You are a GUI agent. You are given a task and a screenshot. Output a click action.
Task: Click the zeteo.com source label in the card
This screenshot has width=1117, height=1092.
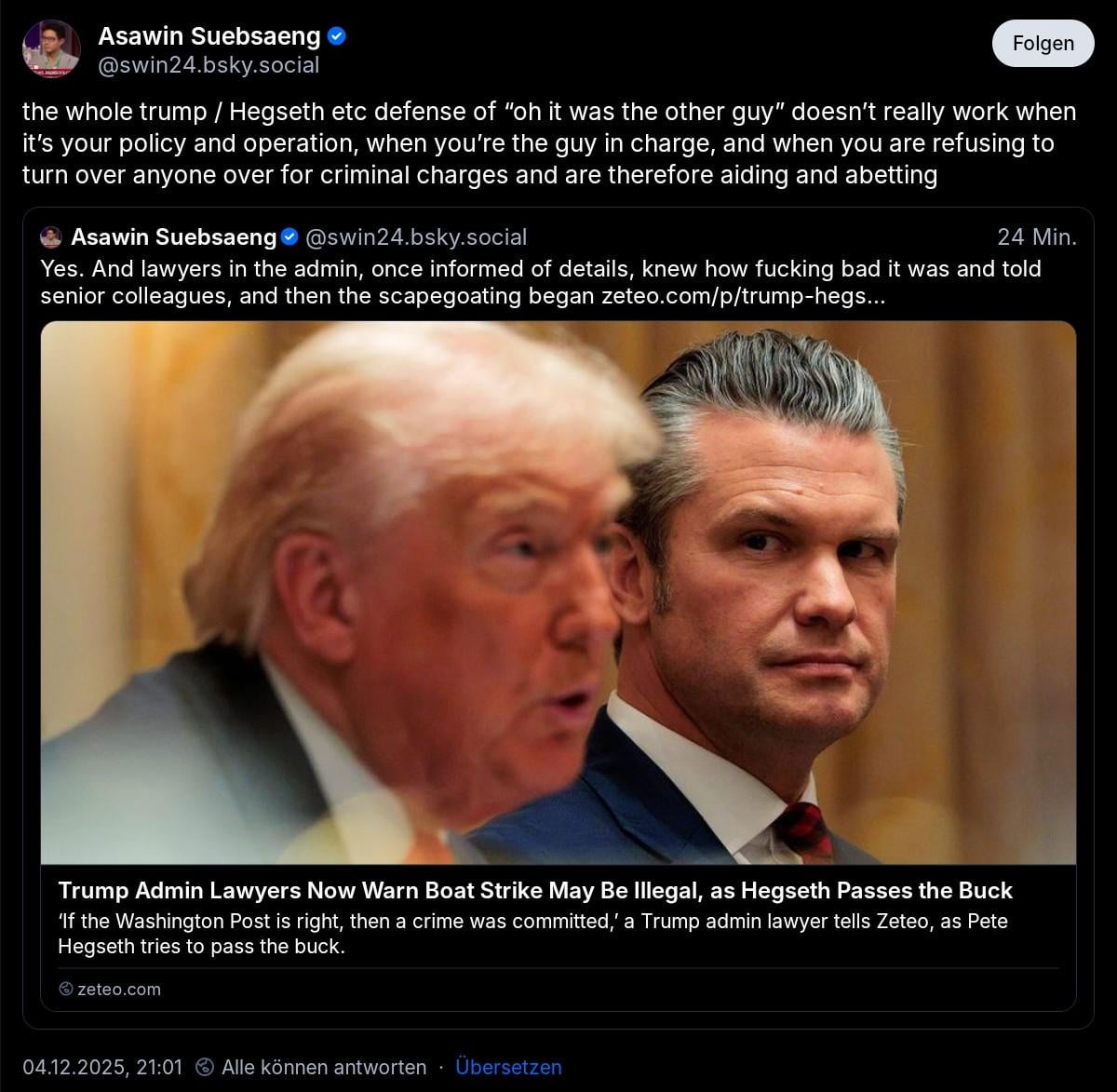click(118, 990)
